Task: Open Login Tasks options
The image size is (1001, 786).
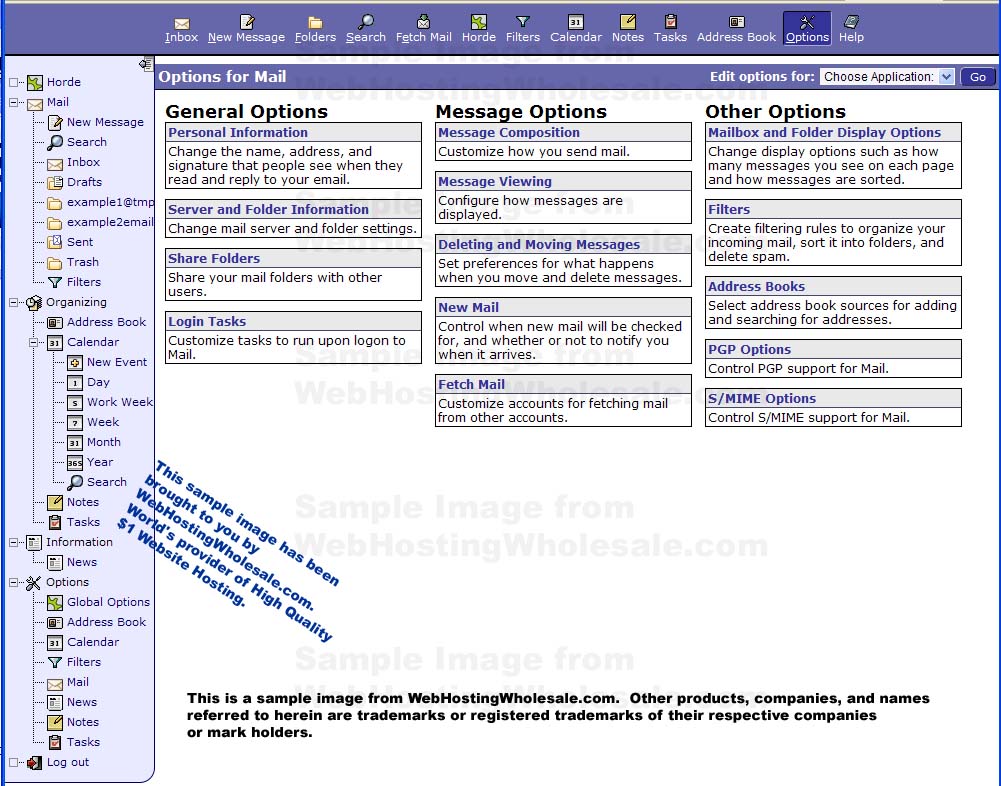Action: click(x=207, y=321)
